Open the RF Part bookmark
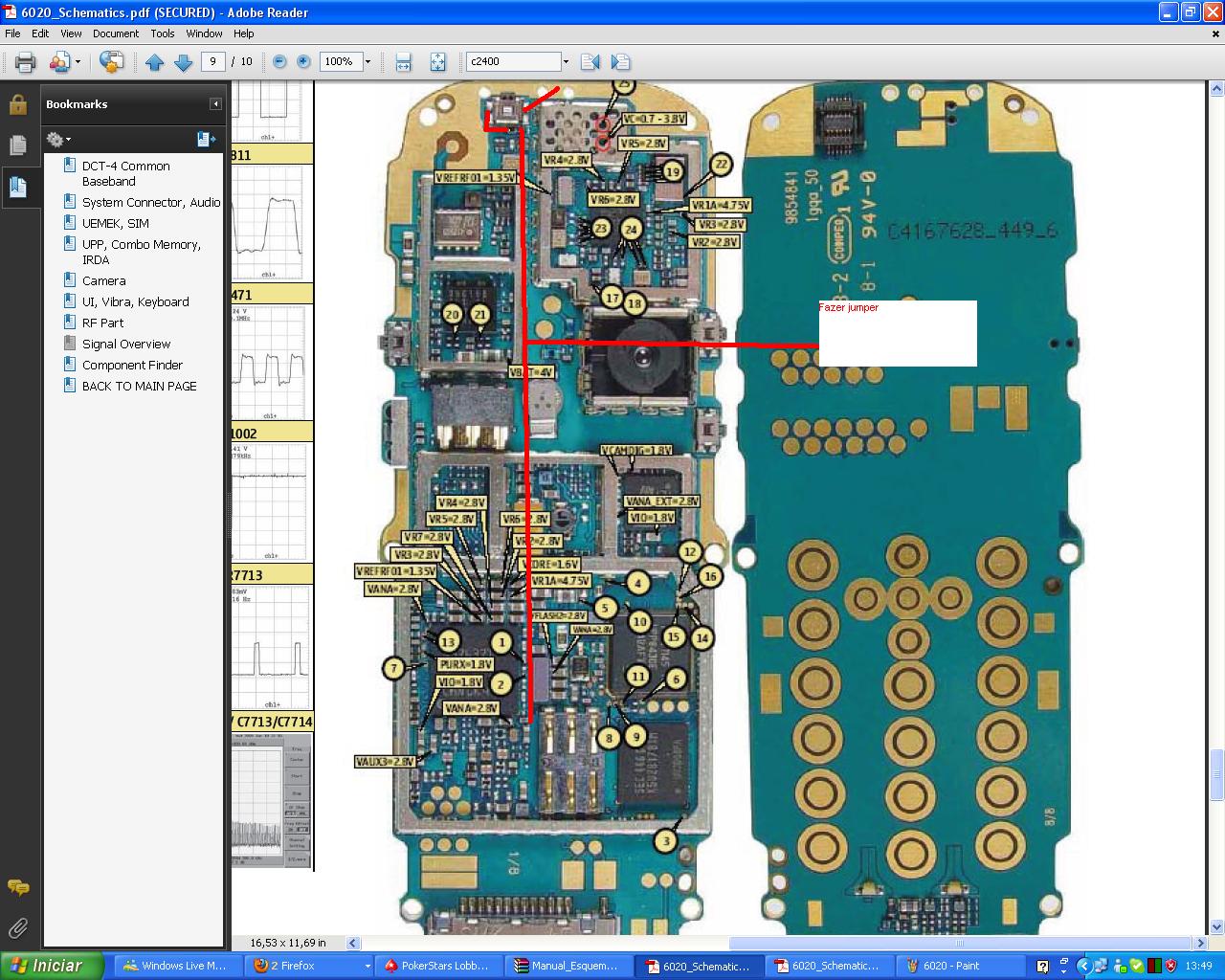 coord(102,323)
